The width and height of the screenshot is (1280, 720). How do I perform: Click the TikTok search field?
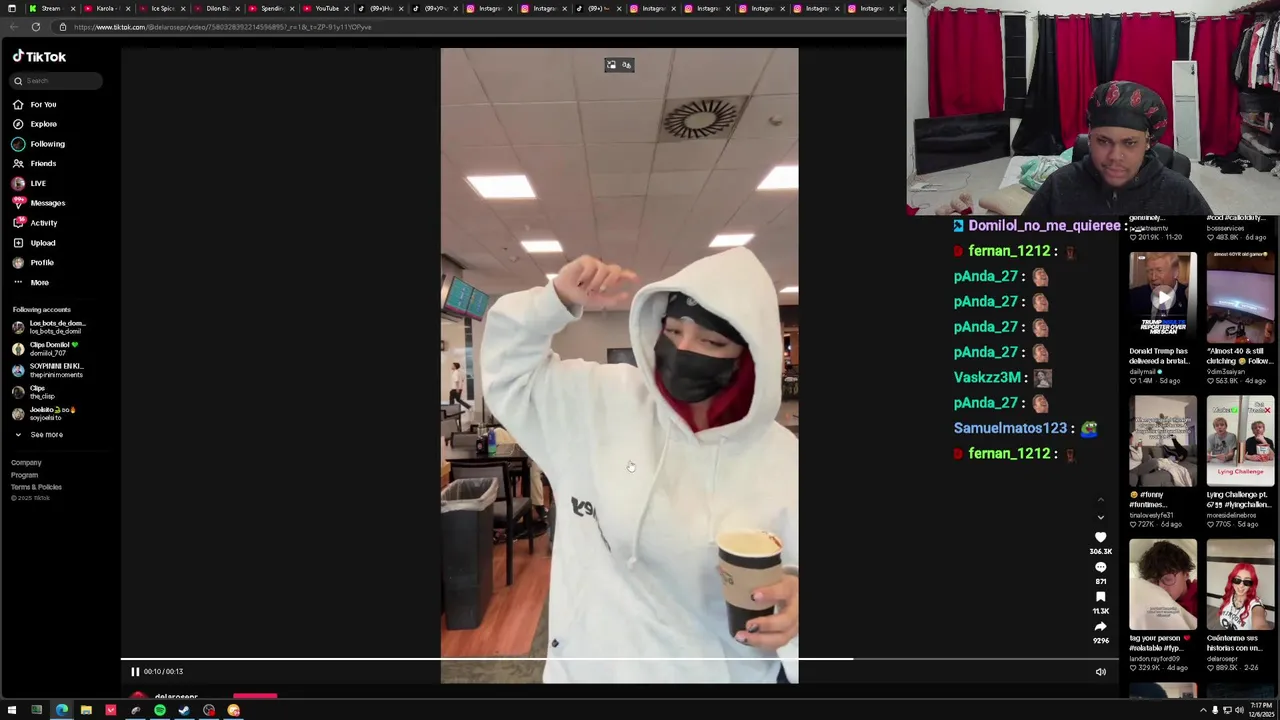[x=57, y=81]
